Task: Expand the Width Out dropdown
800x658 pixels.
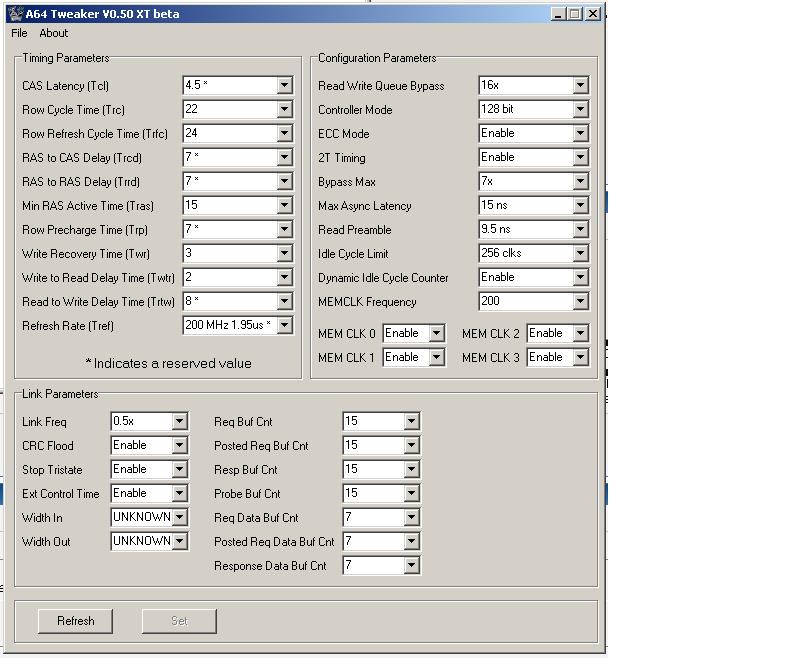Action: [180, 541]
